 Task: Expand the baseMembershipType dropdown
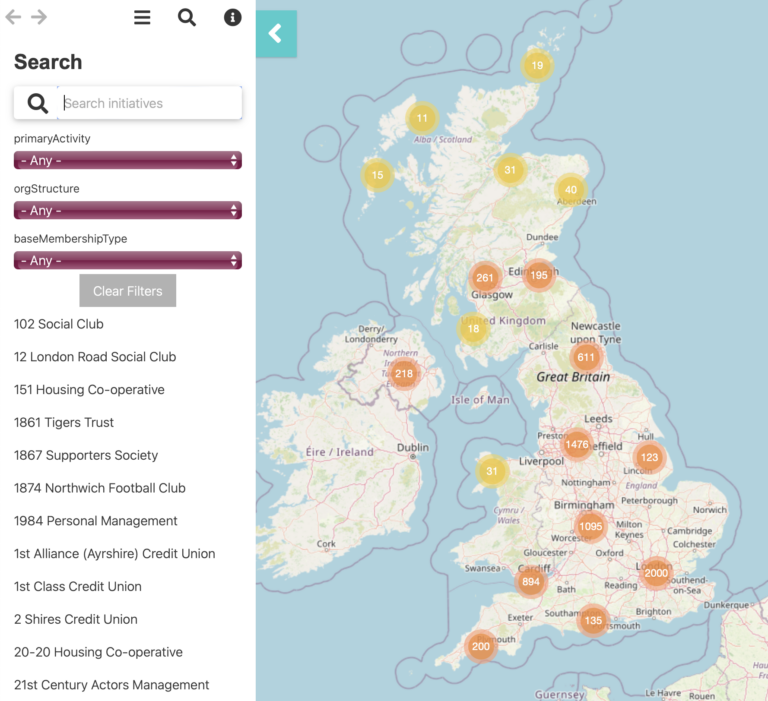pos(128,260)
